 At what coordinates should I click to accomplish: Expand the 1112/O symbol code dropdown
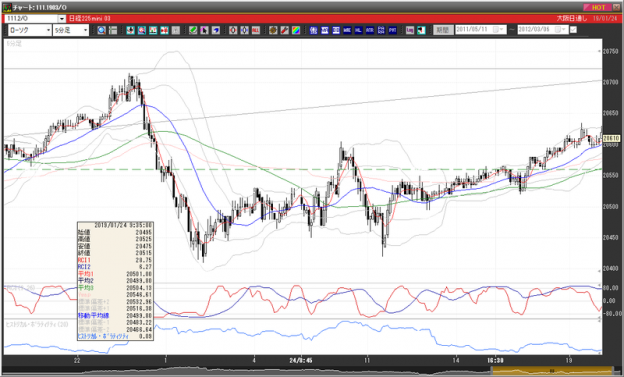(62, 19)
